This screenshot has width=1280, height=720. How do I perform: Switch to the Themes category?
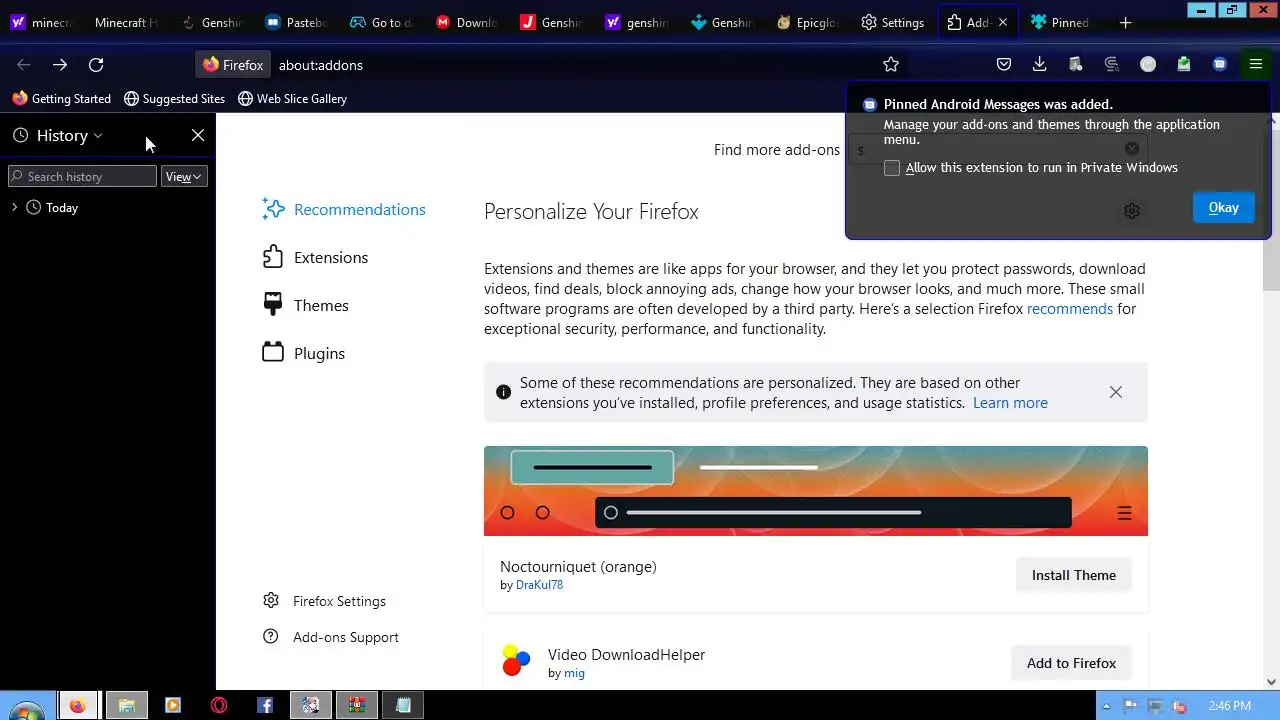tap(305, 305)
